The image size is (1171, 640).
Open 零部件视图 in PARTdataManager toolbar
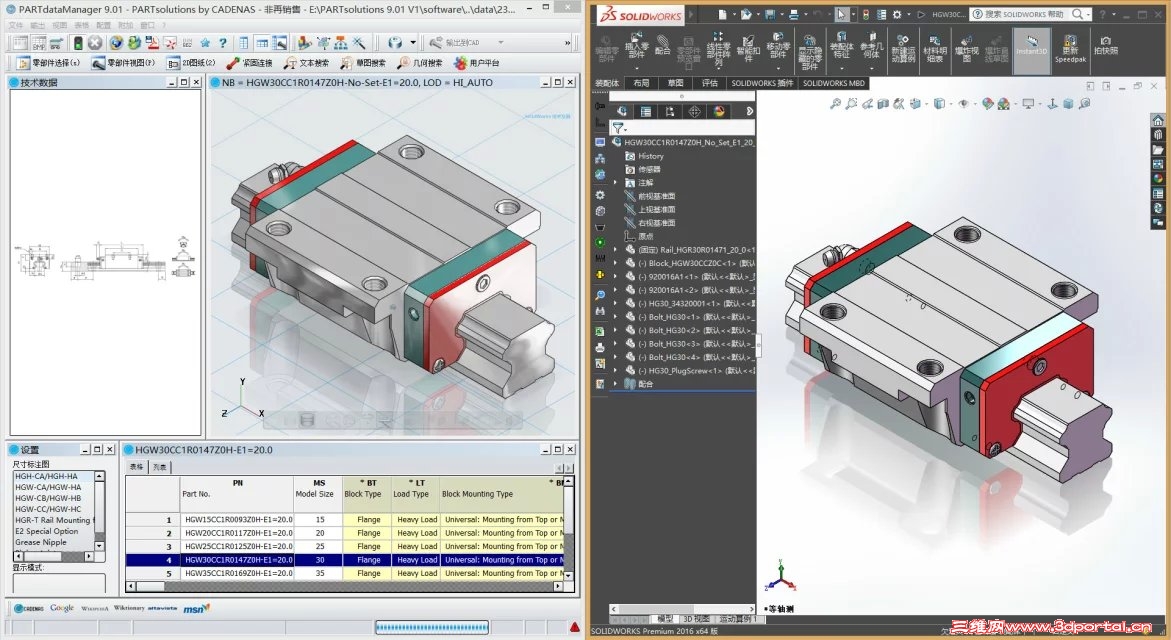coord(123,63)
